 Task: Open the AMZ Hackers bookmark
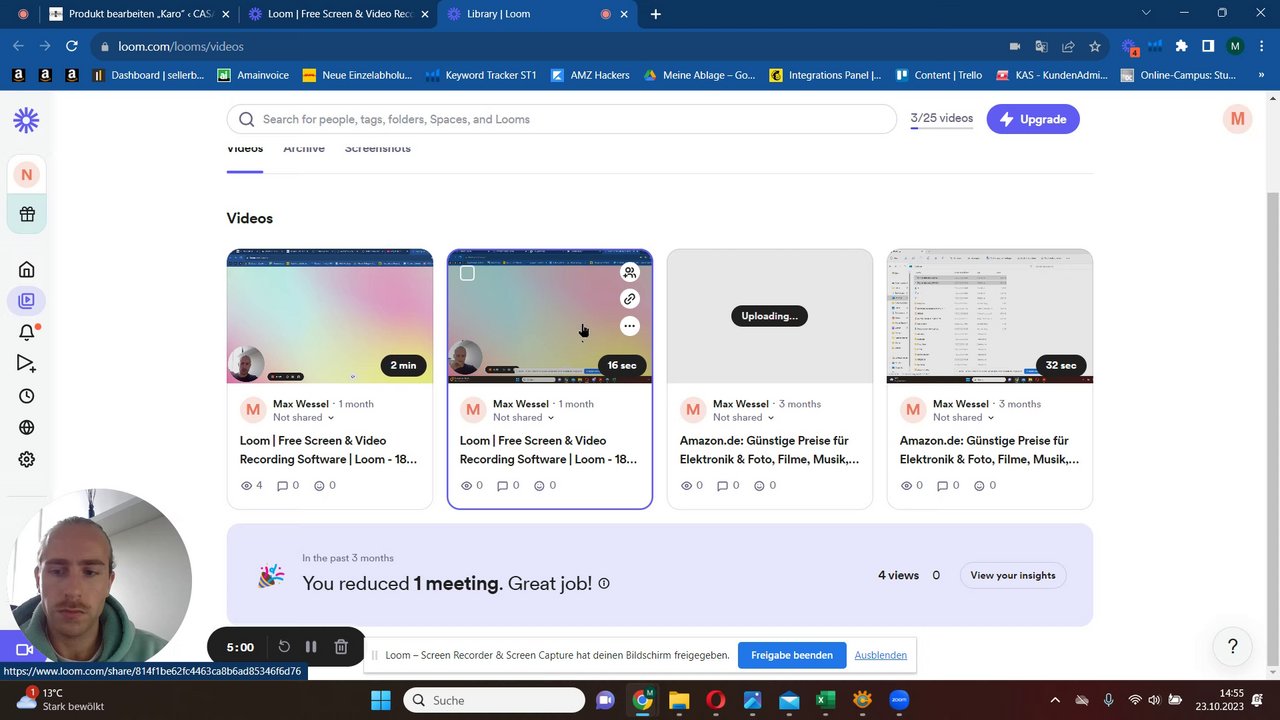pyautogui.click(x=590, y=75)
